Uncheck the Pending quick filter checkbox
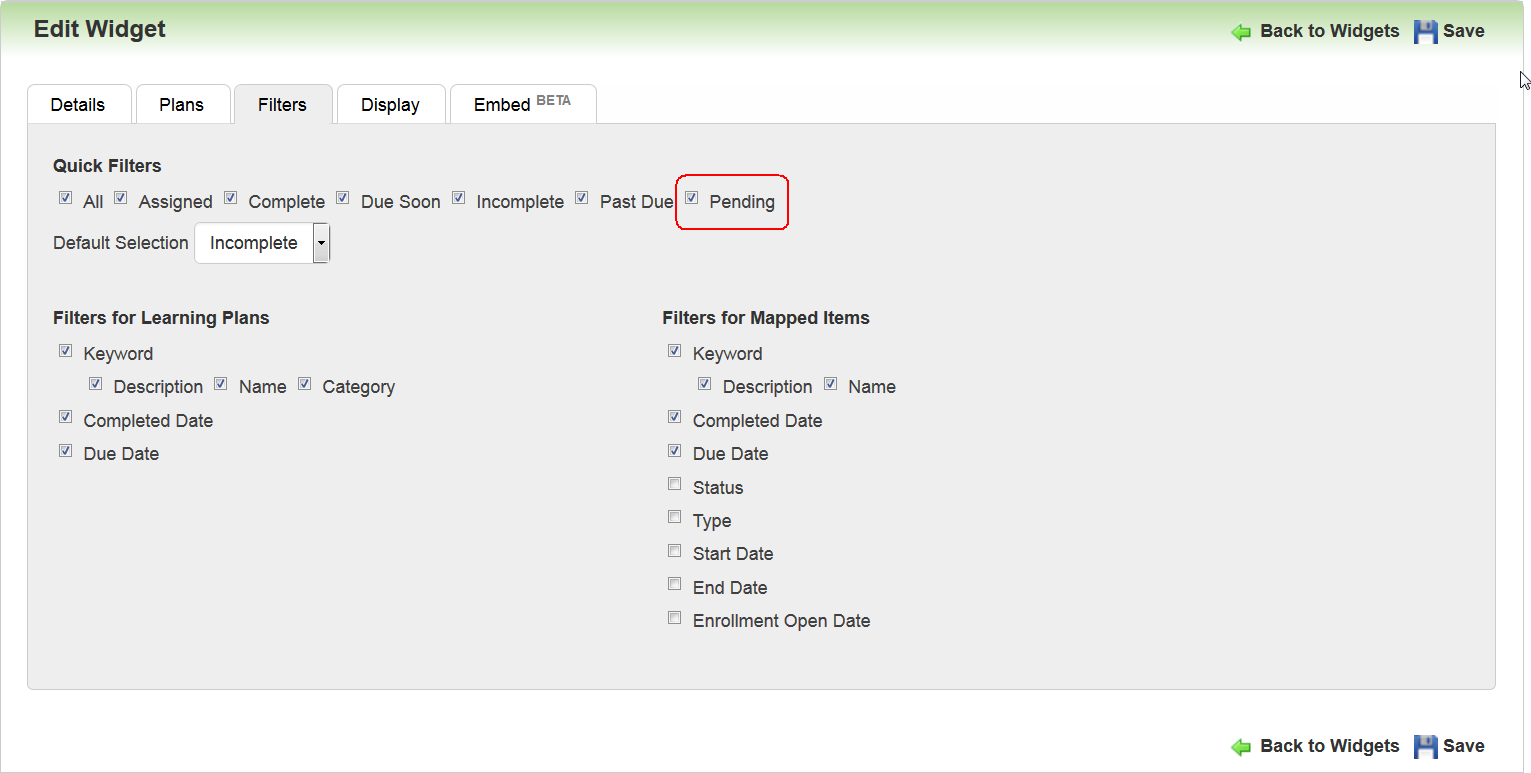The height and width of the screenshot is (773, 1531). (x=691, y=198)
